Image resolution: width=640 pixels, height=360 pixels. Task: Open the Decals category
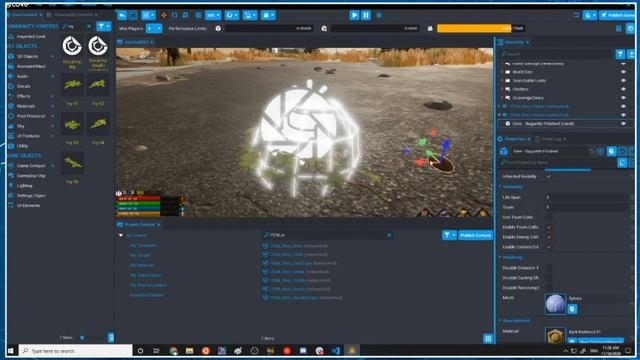click(24, 86)
